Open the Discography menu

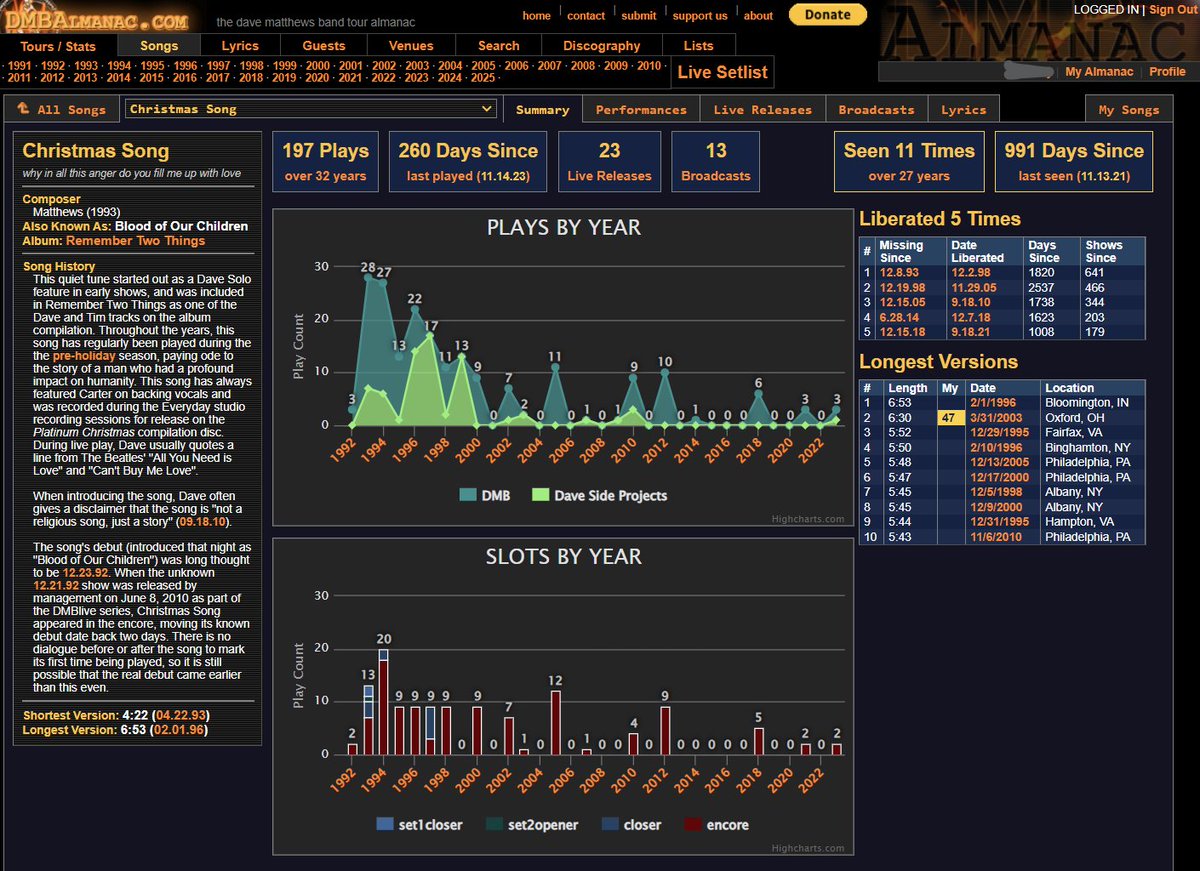coord(601,46)
